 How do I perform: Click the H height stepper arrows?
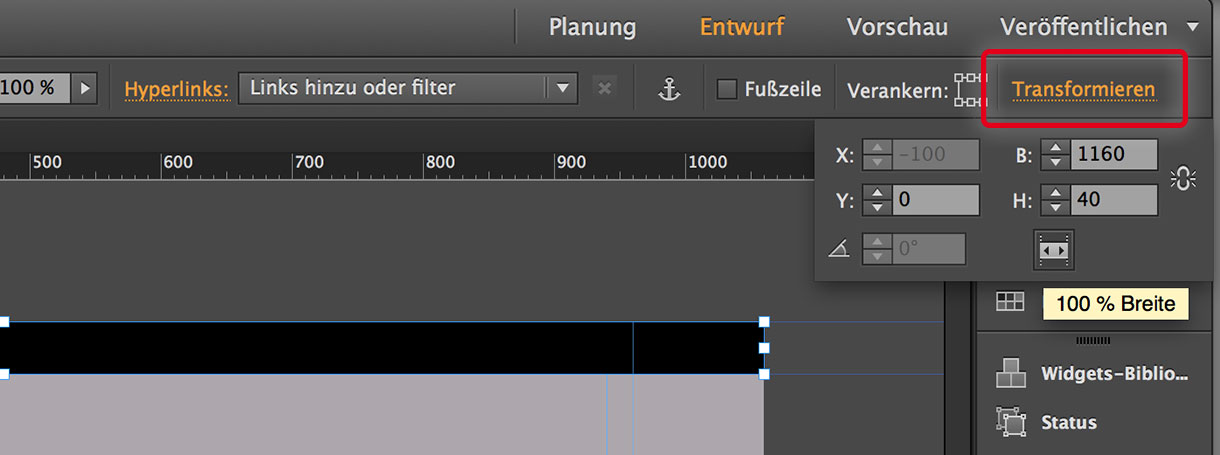1055,200
